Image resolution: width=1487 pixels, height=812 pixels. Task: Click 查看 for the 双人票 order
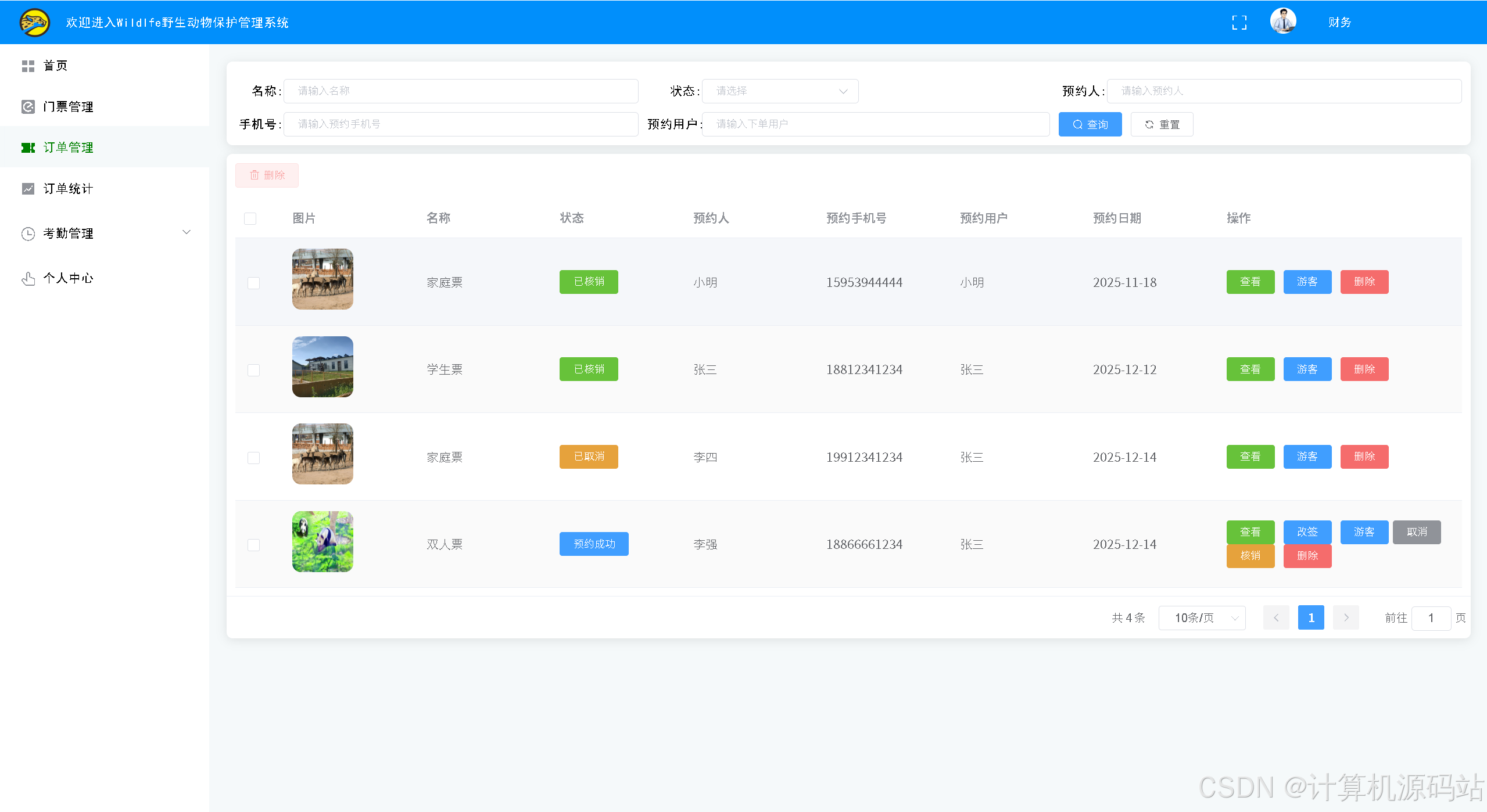(x=1250, y=532)
